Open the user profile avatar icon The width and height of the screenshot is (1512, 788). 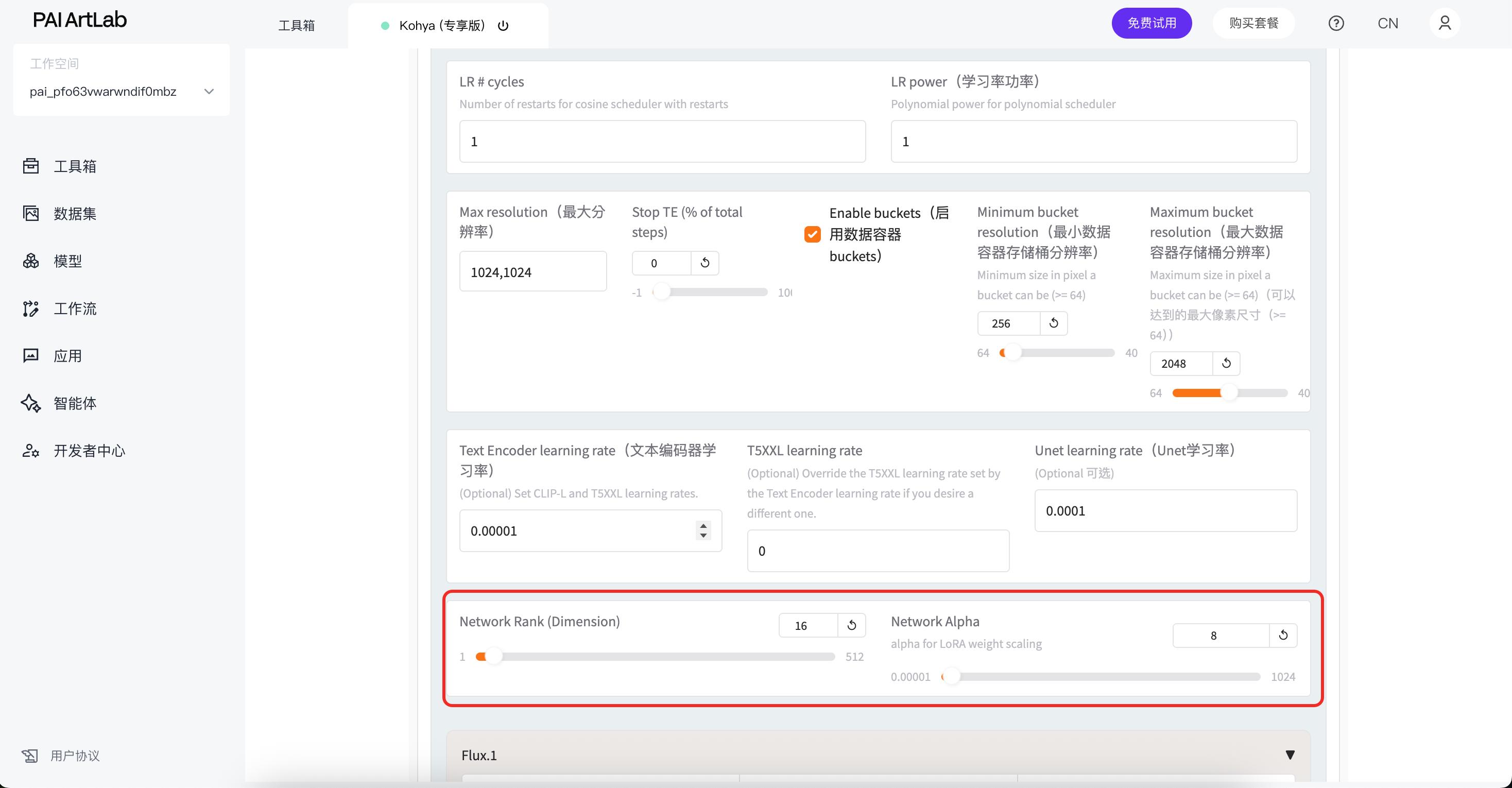pos(1445,24)
